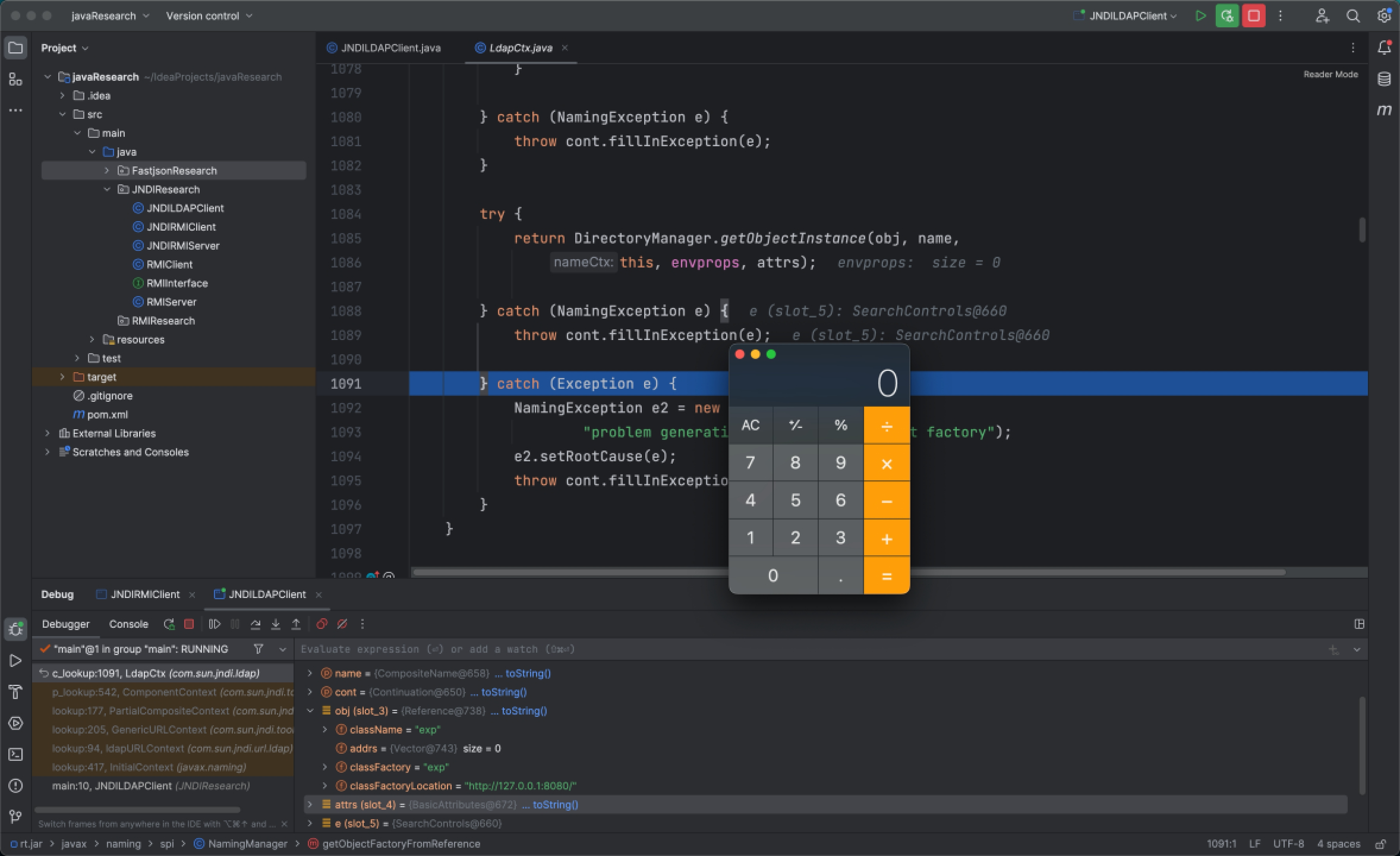Open the Structure tool window icon
The height and width of the screenshot is (856, 1400).
15,79
